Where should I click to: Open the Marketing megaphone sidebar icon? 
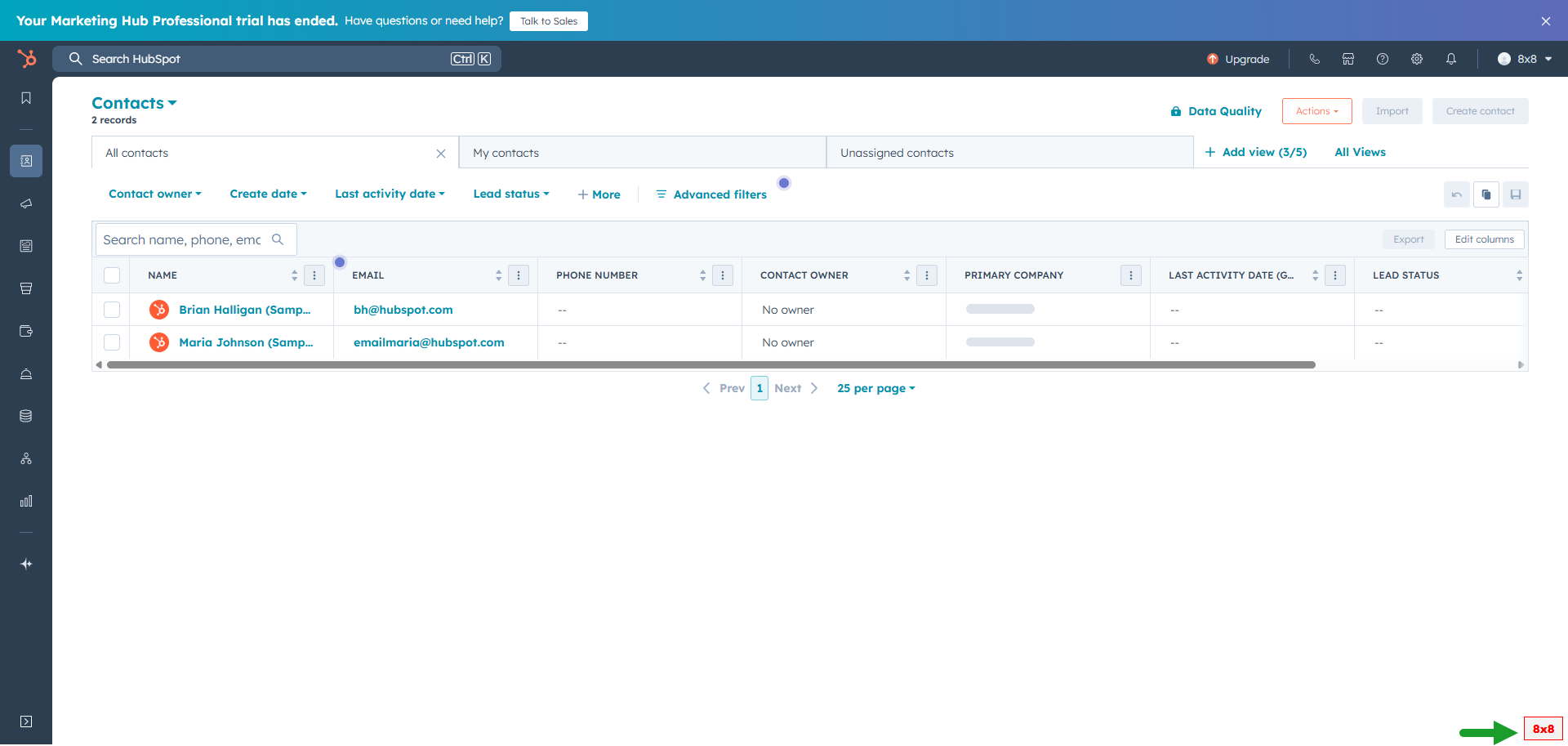coord(26,203)
